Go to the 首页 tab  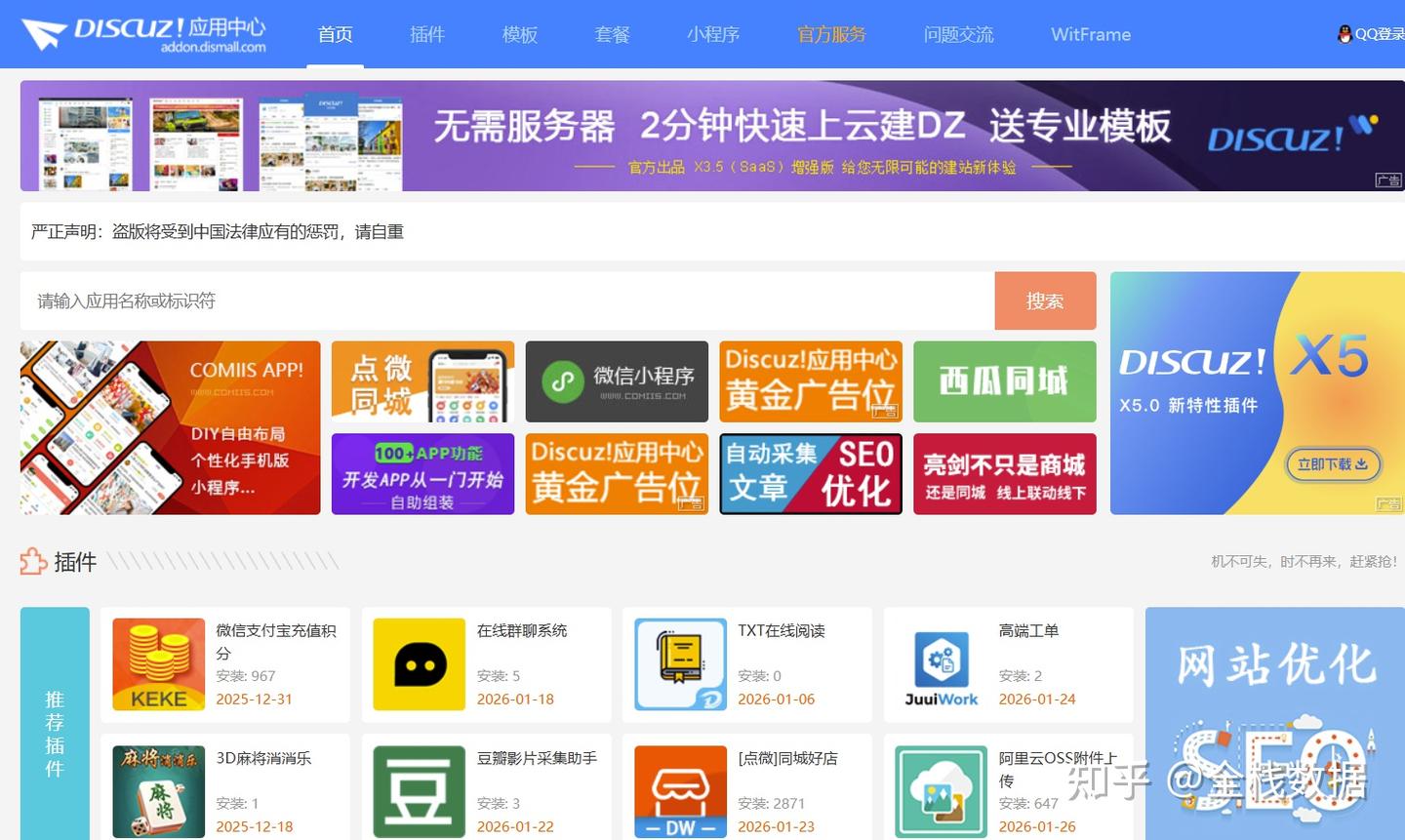click(336, 34)
